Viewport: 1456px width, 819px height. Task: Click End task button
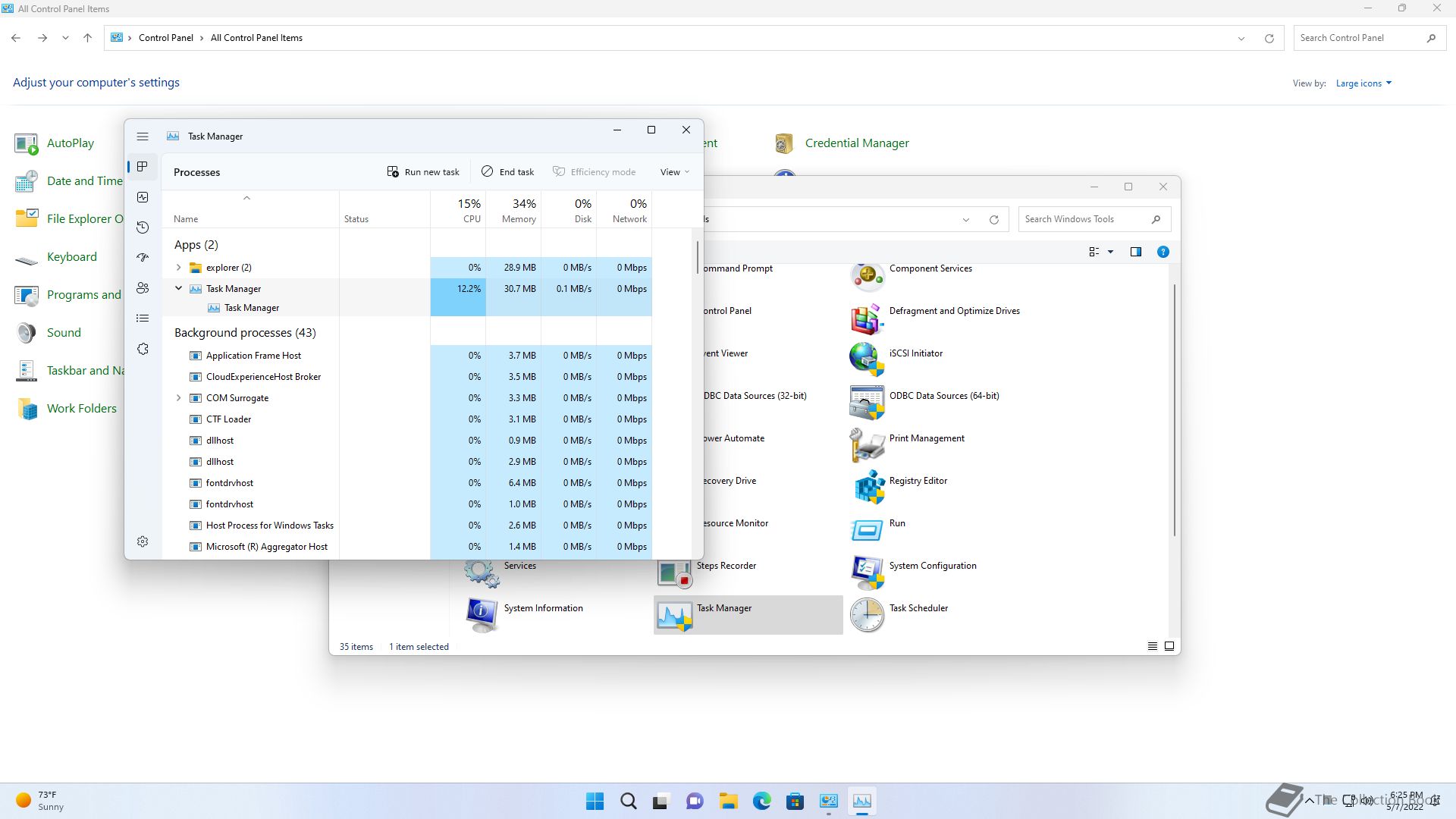[508, 172]
